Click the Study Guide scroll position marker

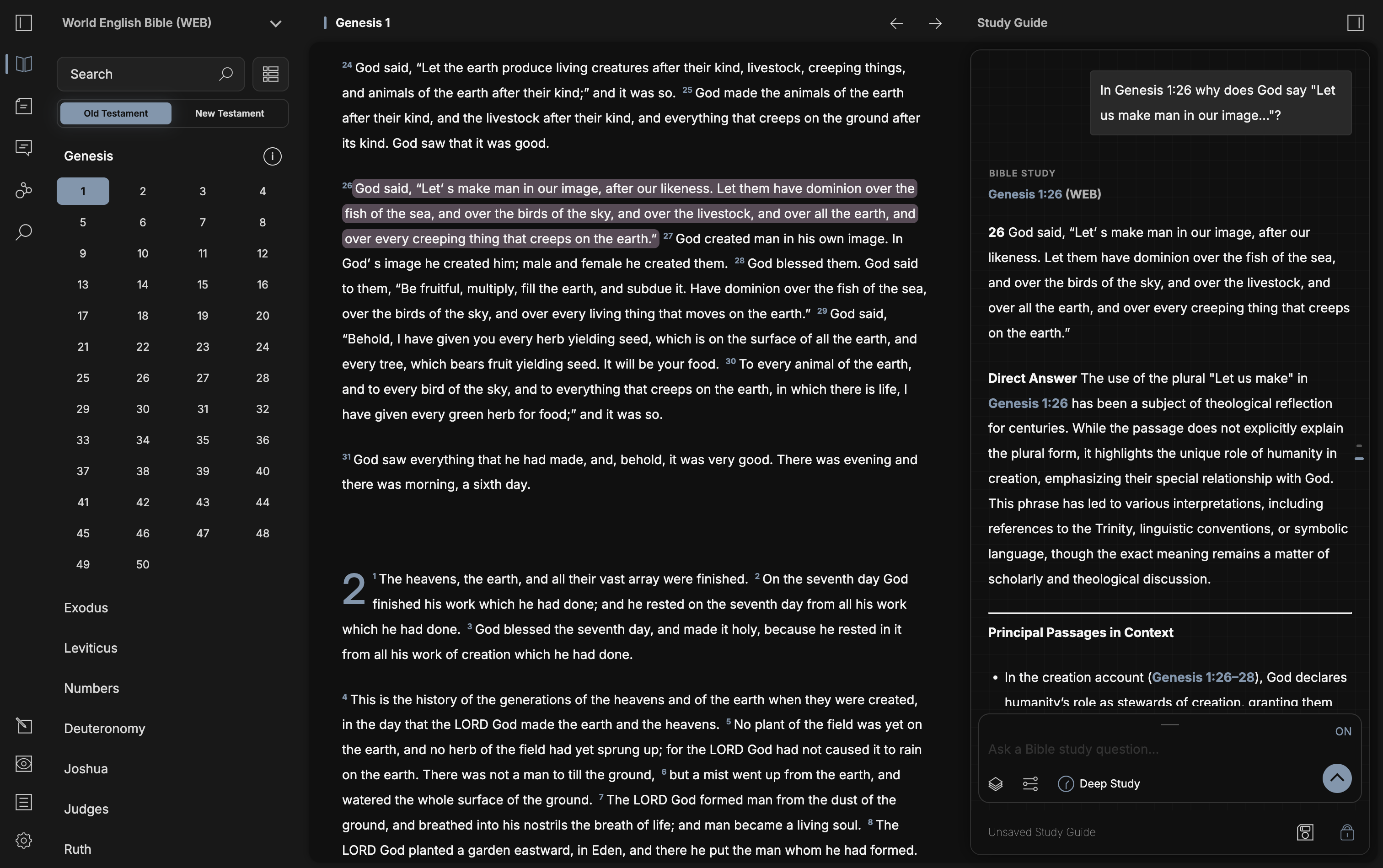click(x=1359, y=459)
